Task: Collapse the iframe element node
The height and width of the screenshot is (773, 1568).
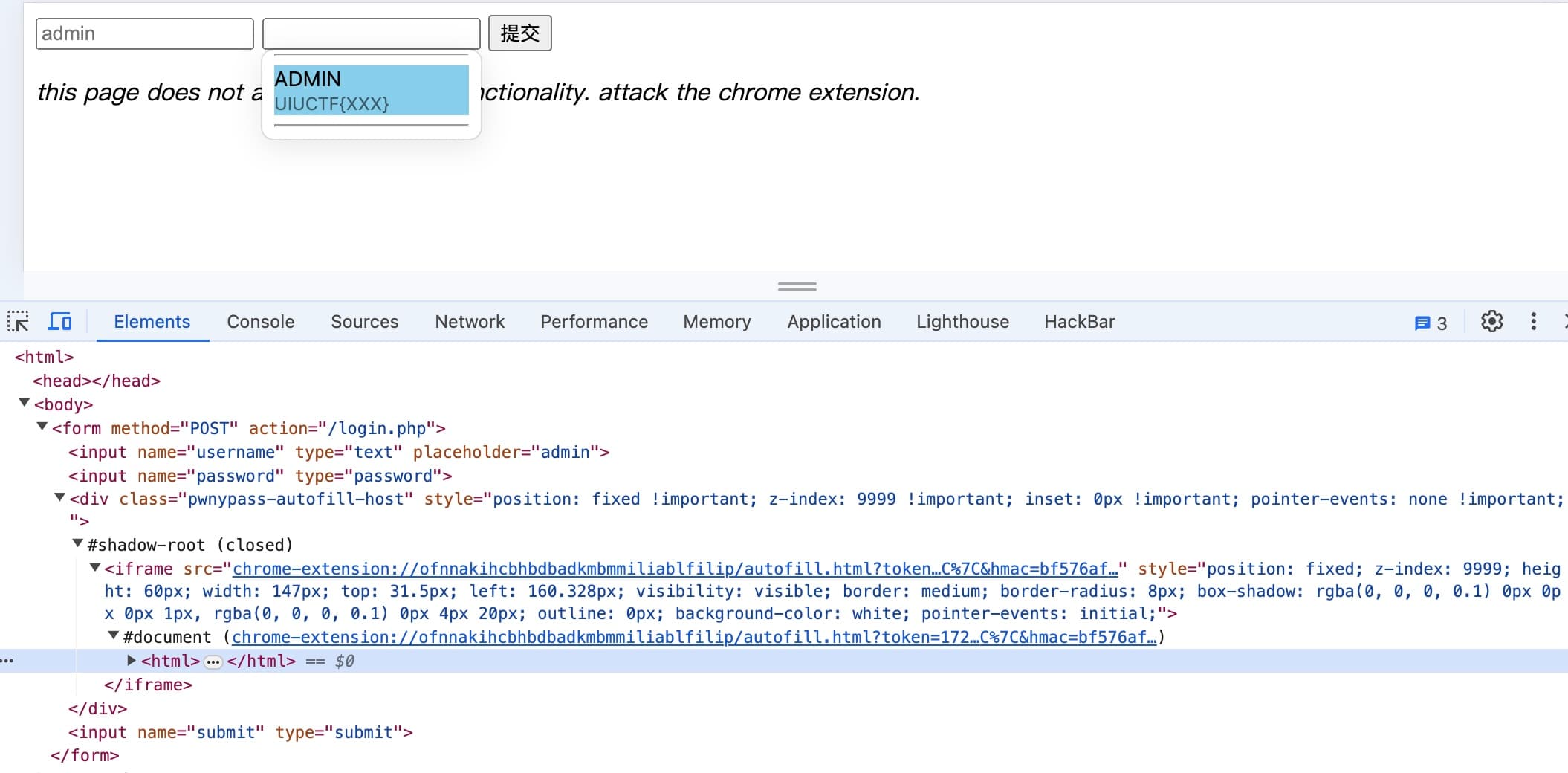Action: coord(95,568)
